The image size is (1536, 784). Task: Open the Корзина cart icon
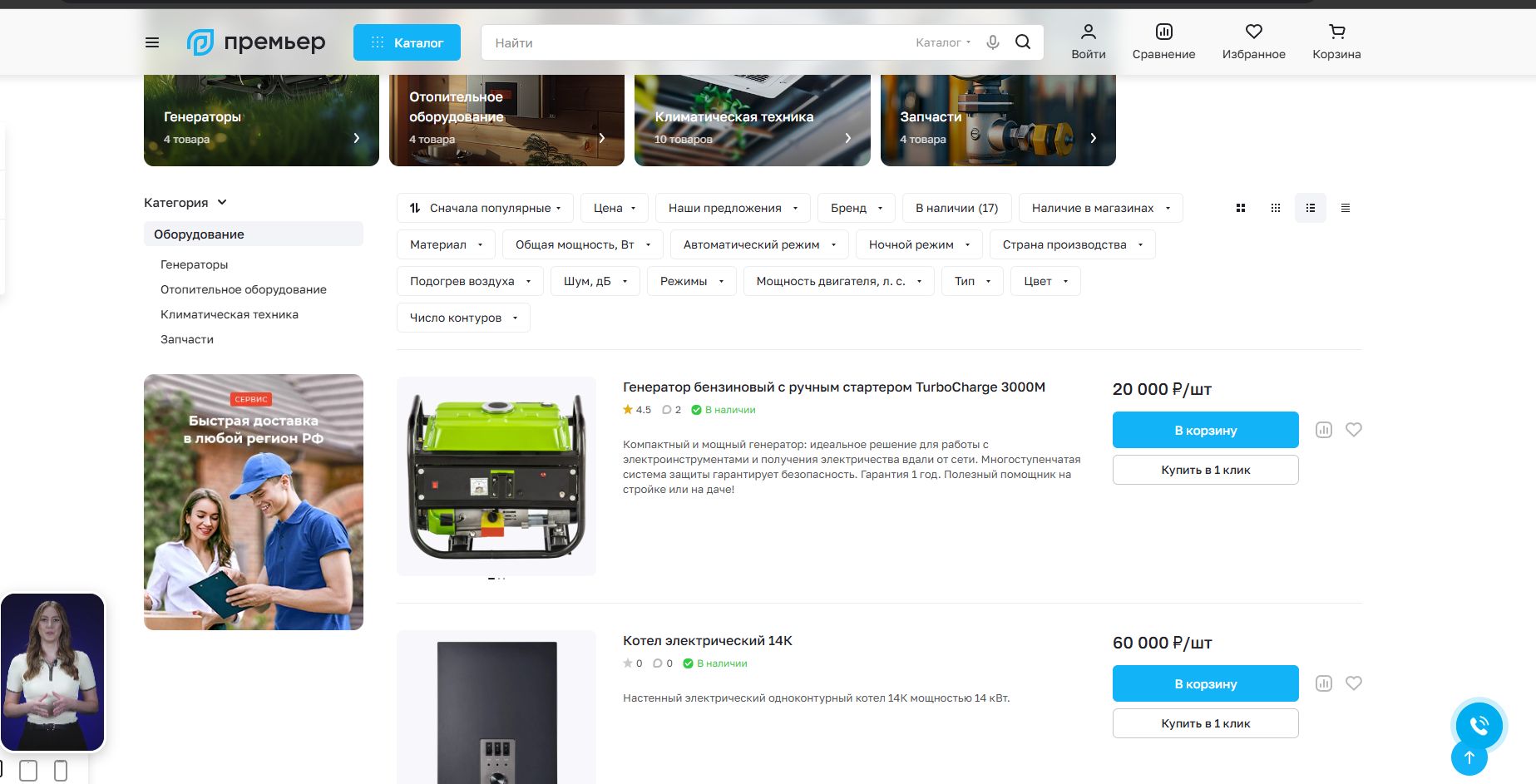[1336, 42]
